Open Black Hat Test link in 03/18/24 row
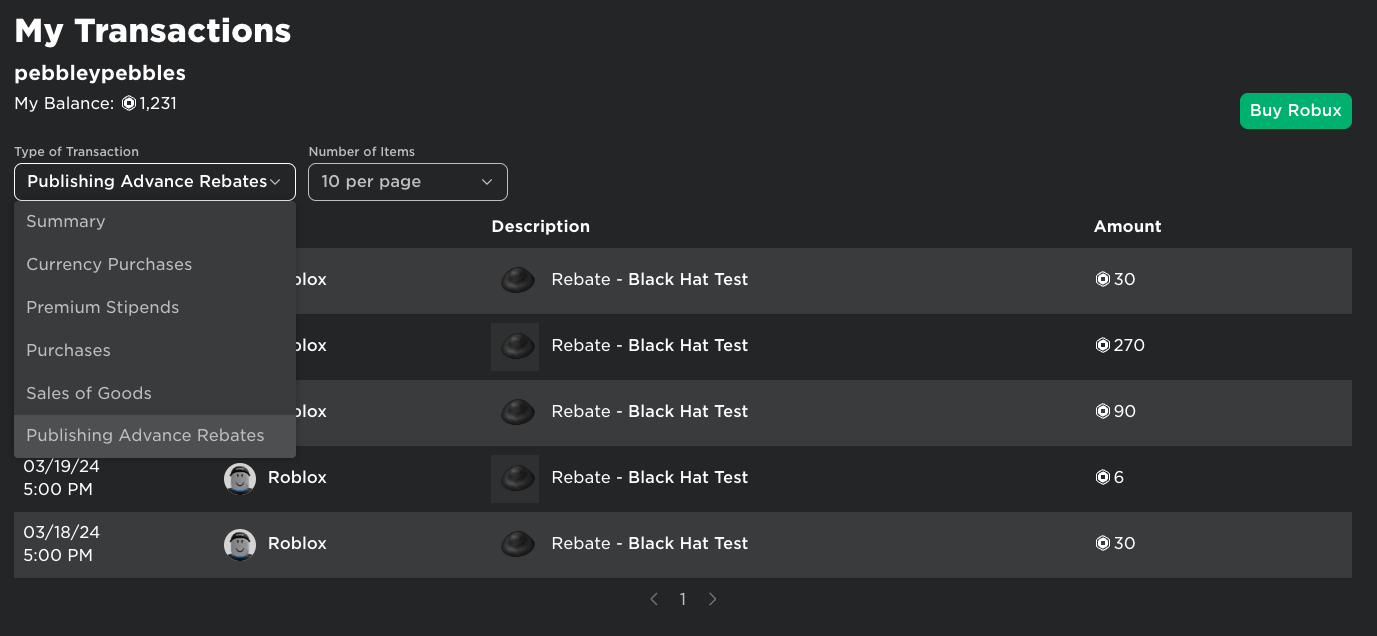Screen dimensions: 1377x636 [688, 544]
